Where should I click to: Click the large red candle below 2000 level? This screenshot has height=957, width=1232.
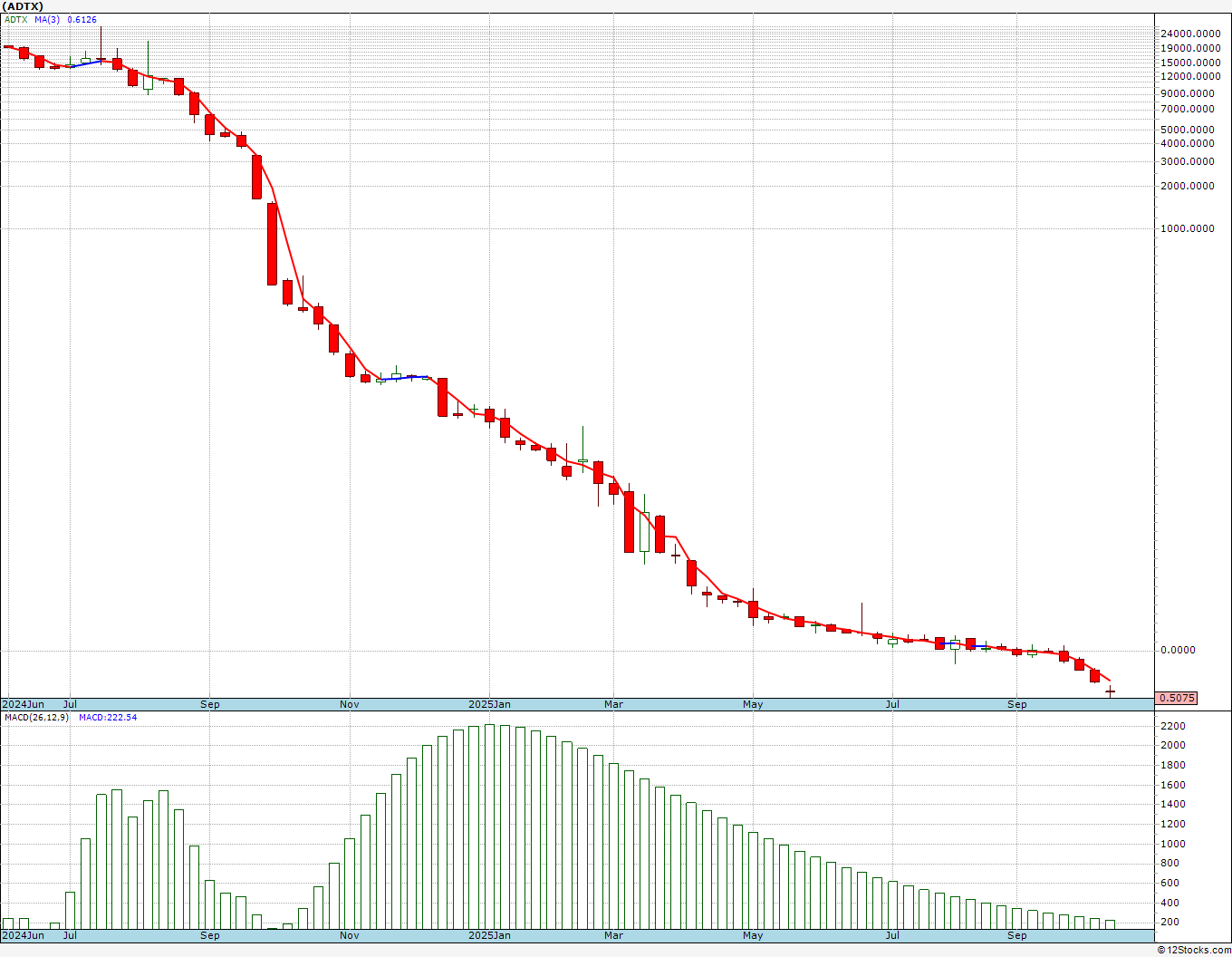pos(272,244)
